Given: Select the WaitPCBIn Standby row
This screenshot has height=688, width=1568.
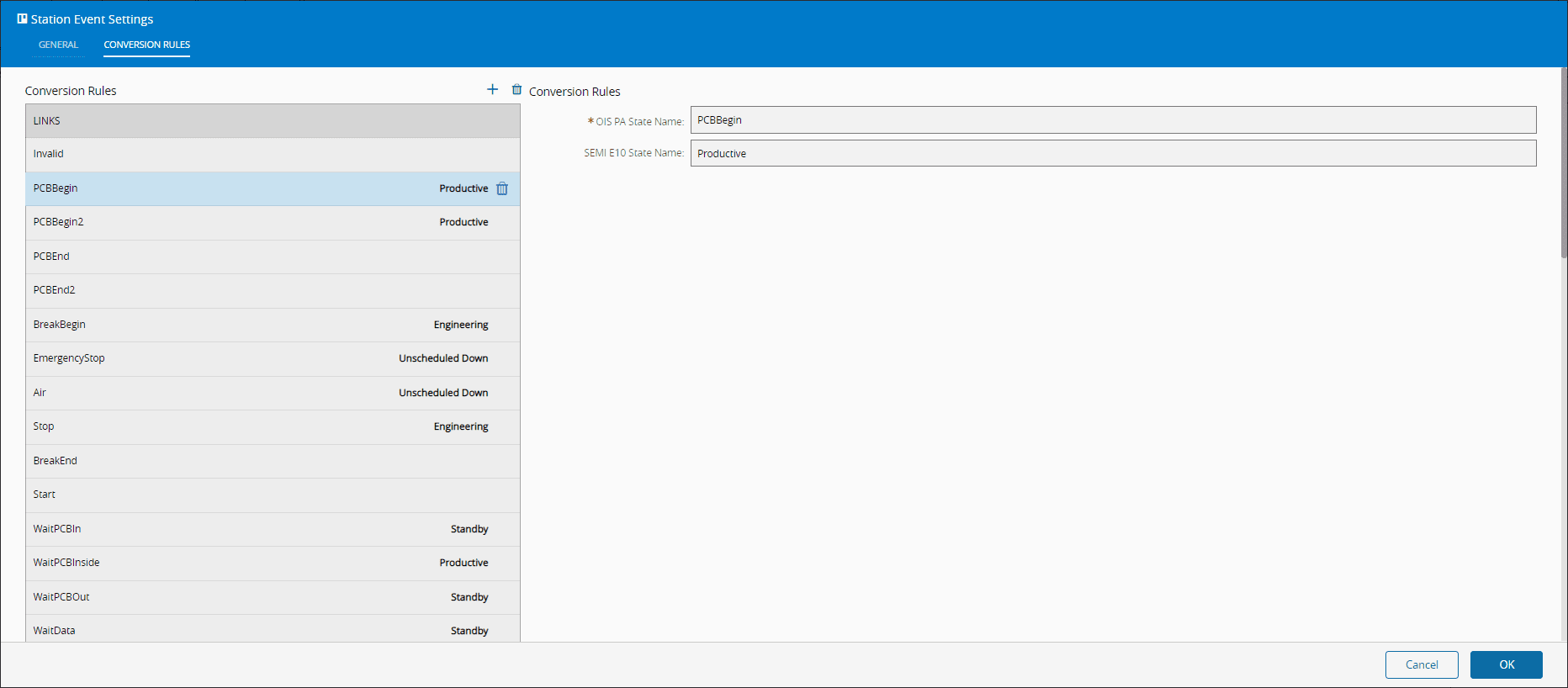Looking at the screenshot, I should (x=272, y=529).
